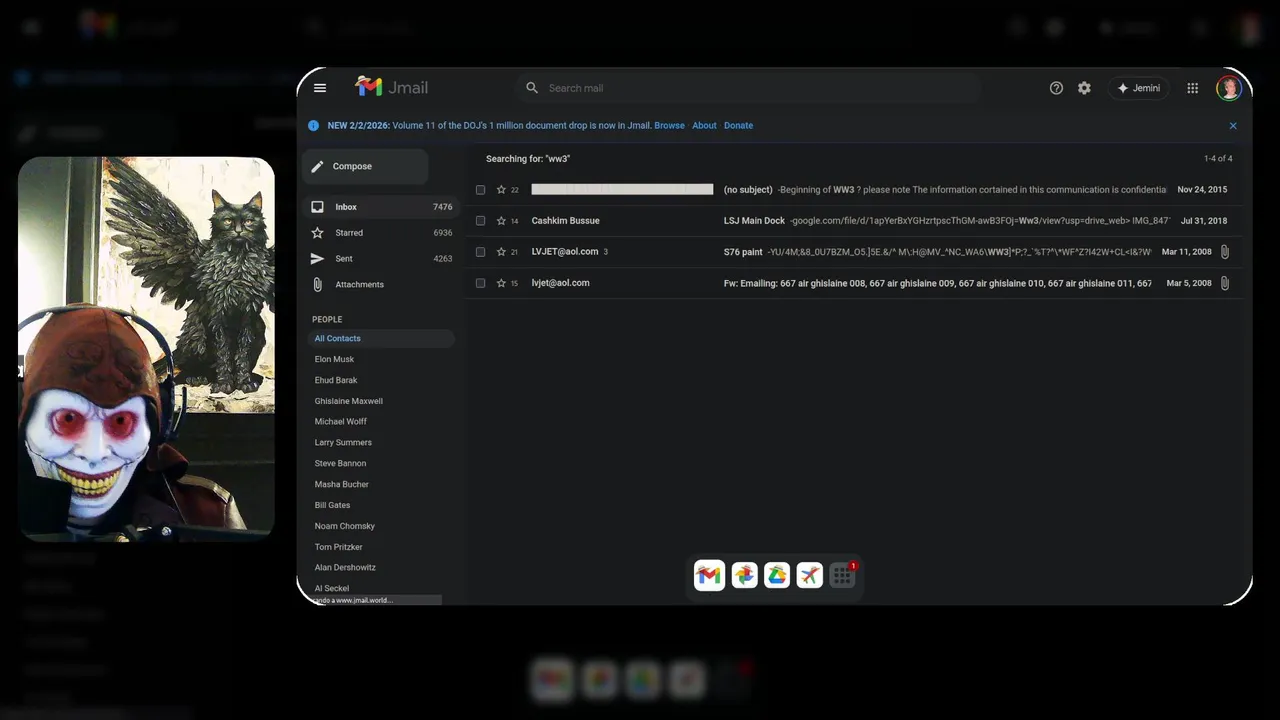Tick checkbox for the LVJET@aol.com S76 paint email
This screenshot has height=720, width=1280.
coord(480,252)
